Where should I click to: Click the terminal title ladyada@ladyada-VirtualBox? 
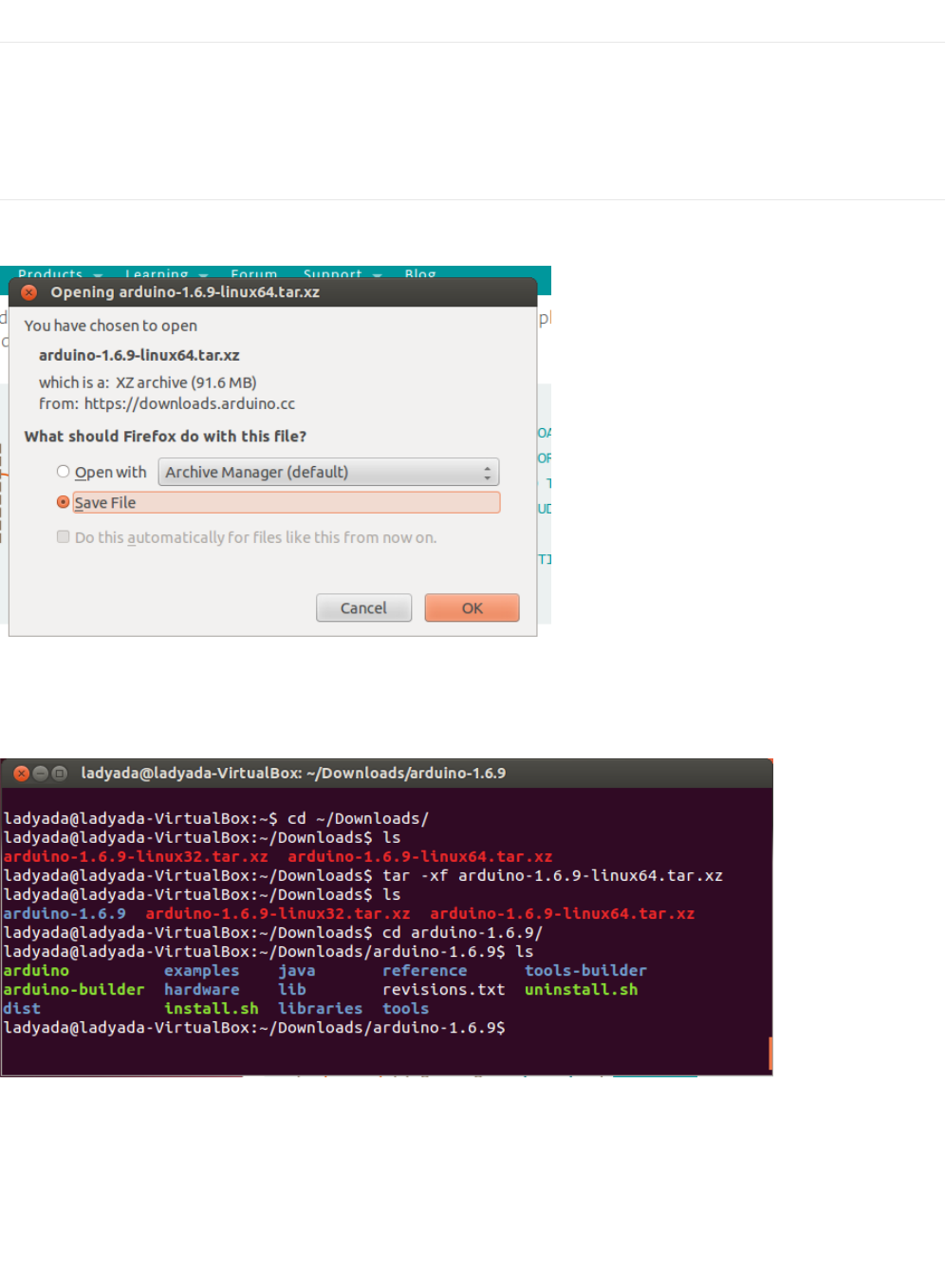(293, 774)
